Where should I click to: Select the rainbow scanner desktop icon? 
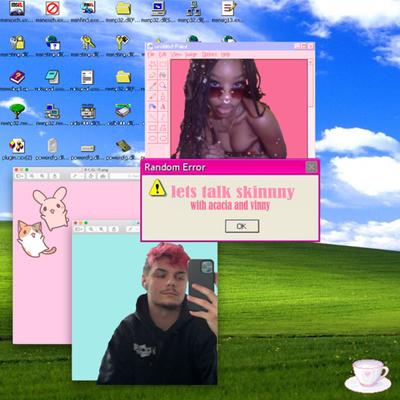click(x=123, y=111)
